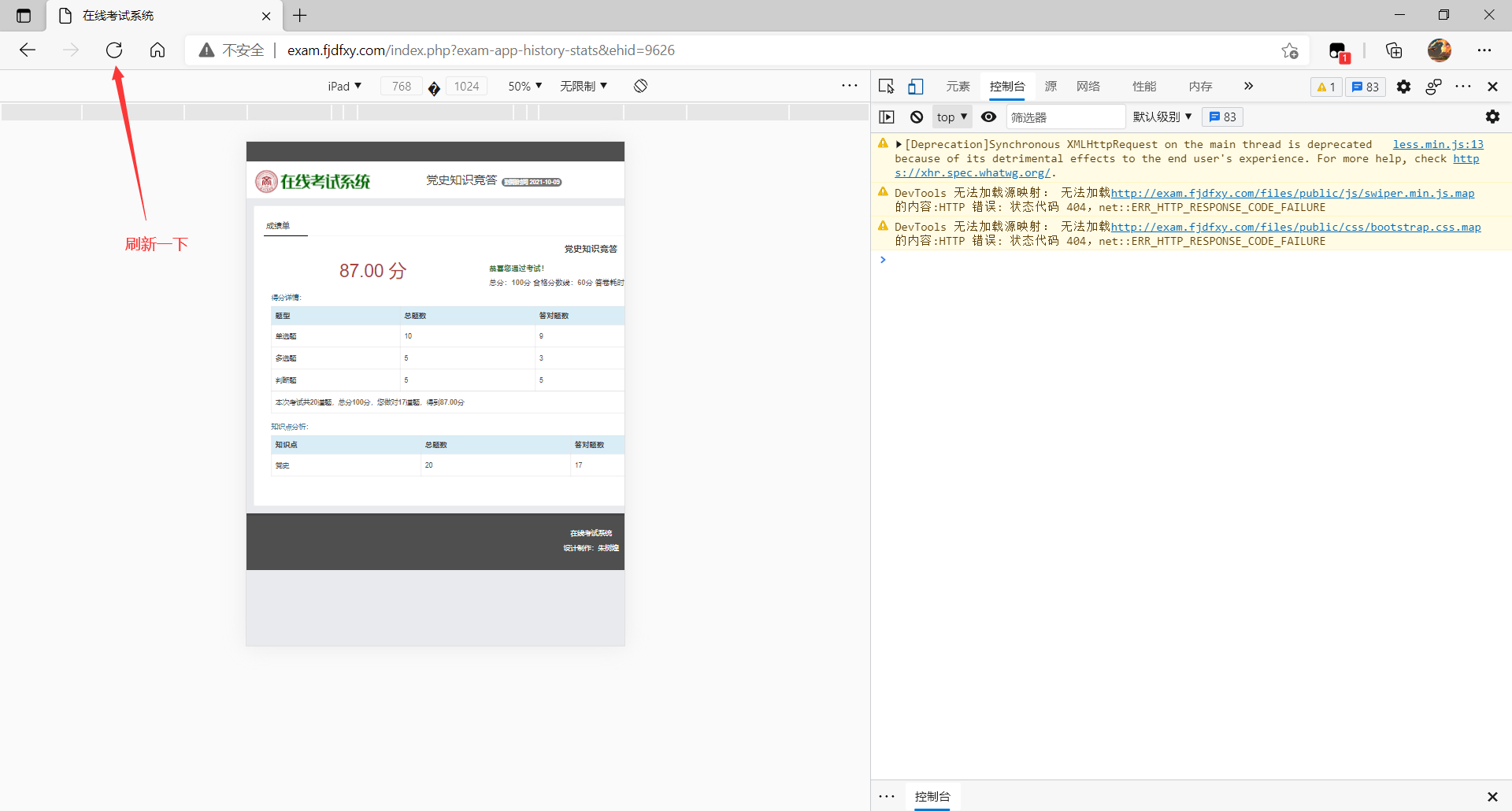Click the width field showing 768
The image size is (1512, 811).
402,86
